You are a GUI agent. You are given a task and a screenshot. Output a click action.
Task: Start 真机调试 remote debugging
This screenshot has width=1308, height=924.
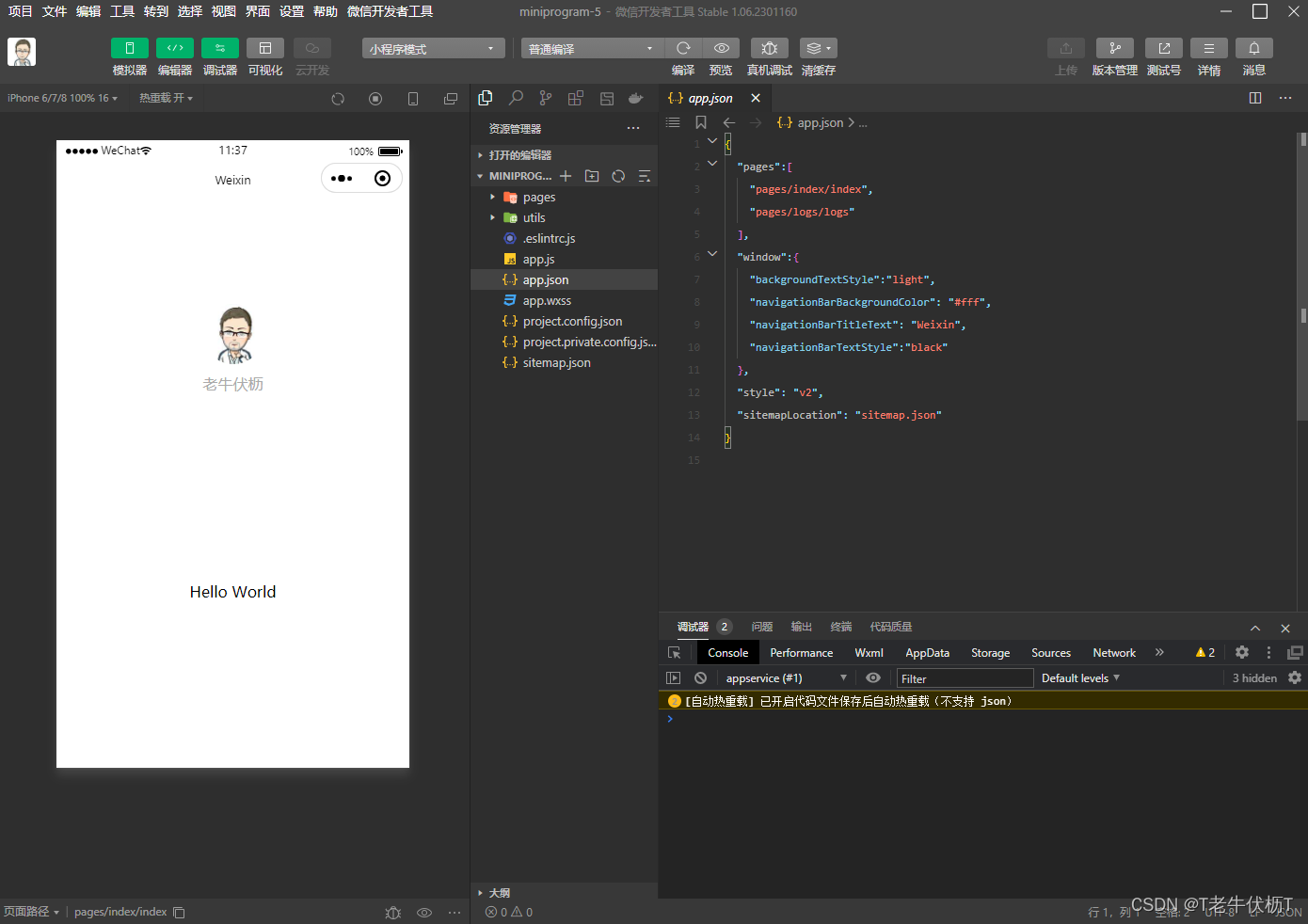(x=770, y=48)
